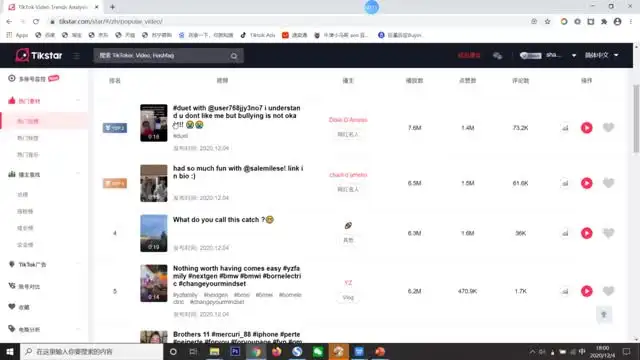Open thumbnail of 'had so much fun' video
Image resolution: width=640 pixels, height=360 pixels.
pyautogui.click(x=154, y=183)
